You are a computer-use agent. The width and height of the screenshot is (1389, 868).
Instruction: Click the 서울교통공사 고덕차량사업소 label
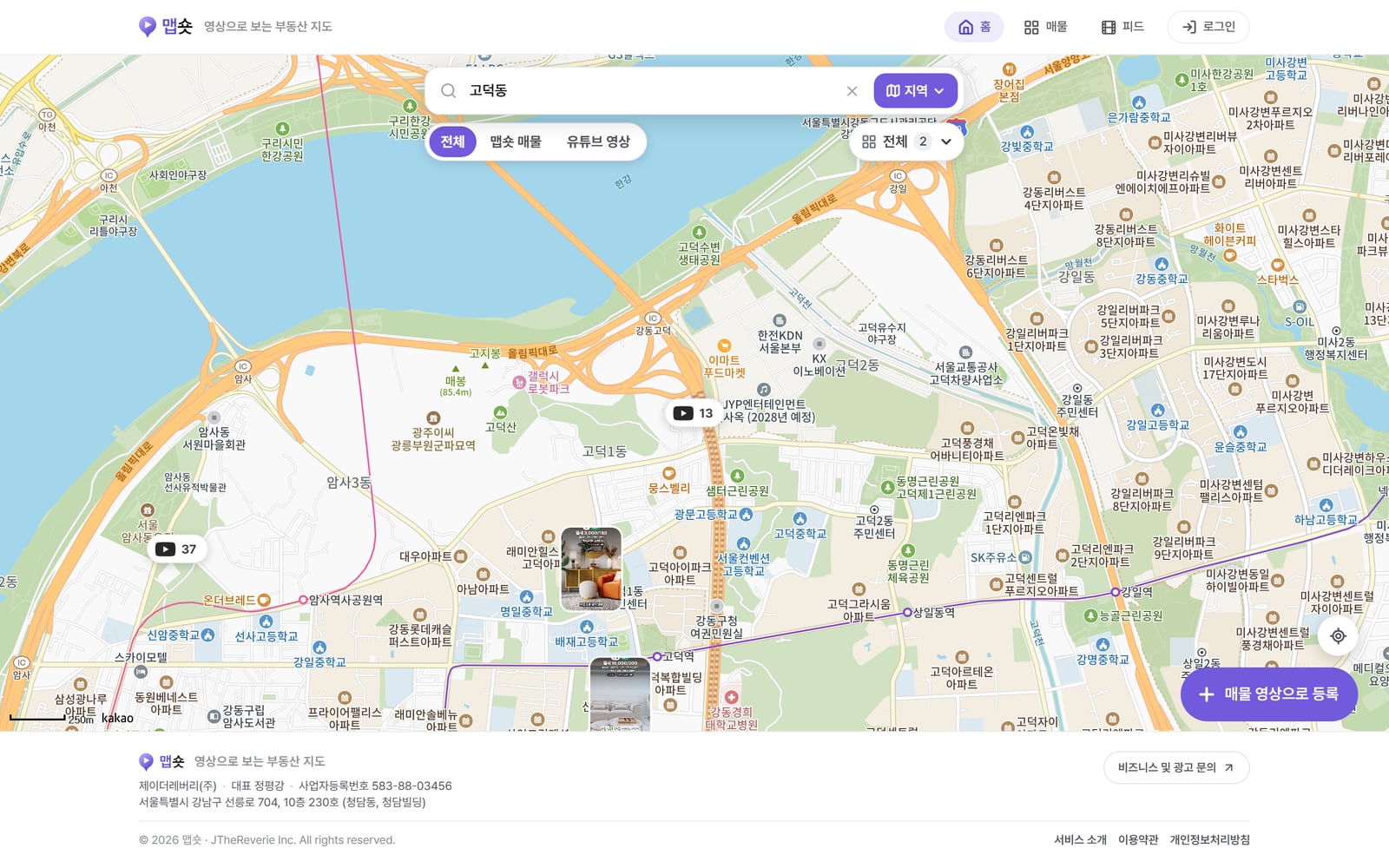[966, 373]
